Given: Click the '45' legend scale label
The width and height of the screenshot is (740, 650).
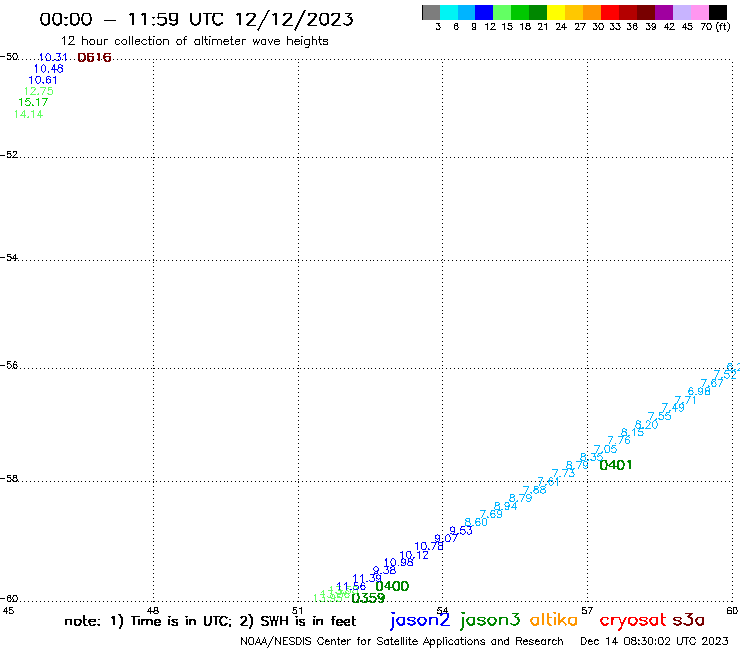Looking at the screenshot, I should click(687, 26).
